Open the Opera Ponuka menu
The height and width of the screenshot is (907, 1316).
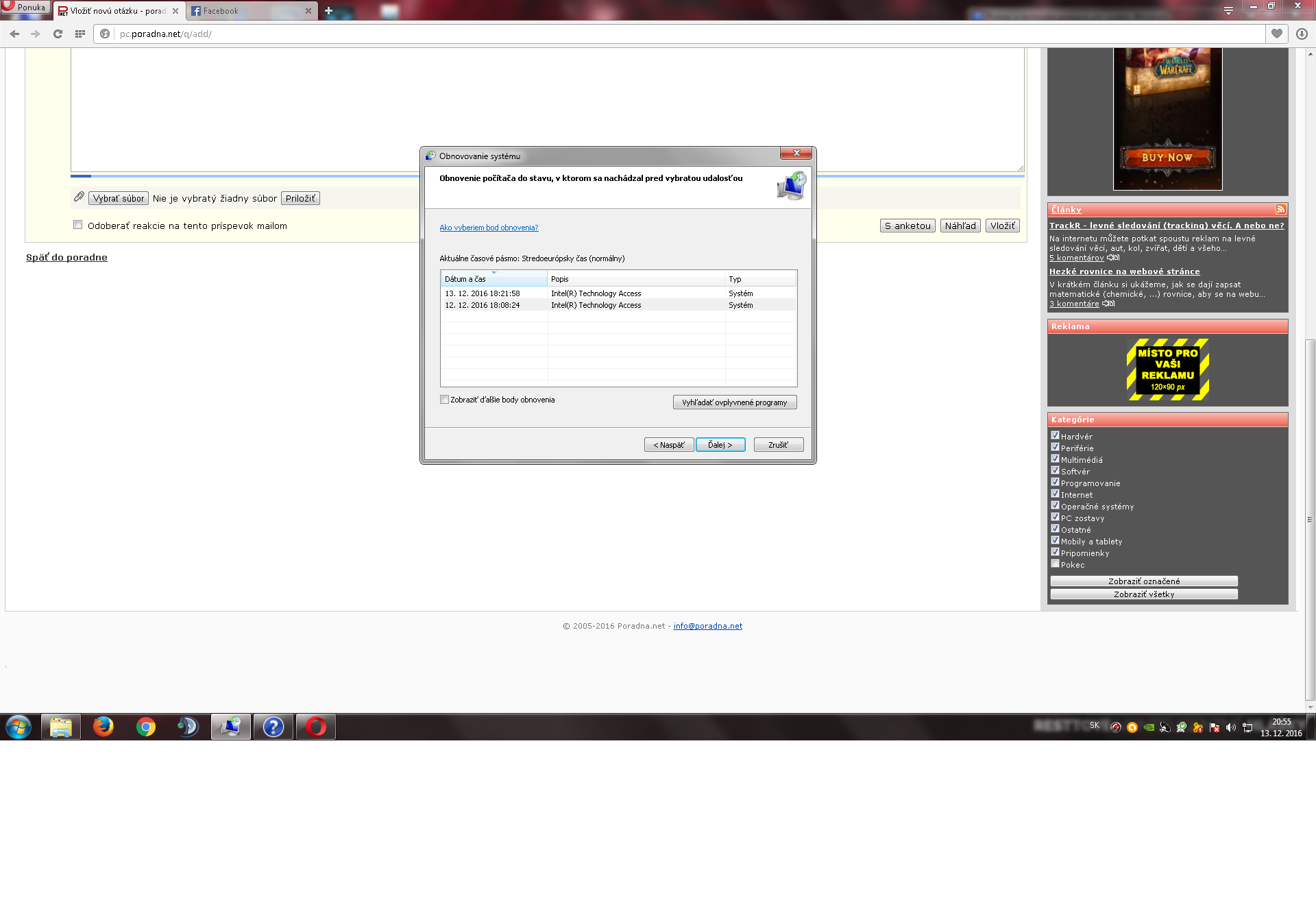coord(25,7)
